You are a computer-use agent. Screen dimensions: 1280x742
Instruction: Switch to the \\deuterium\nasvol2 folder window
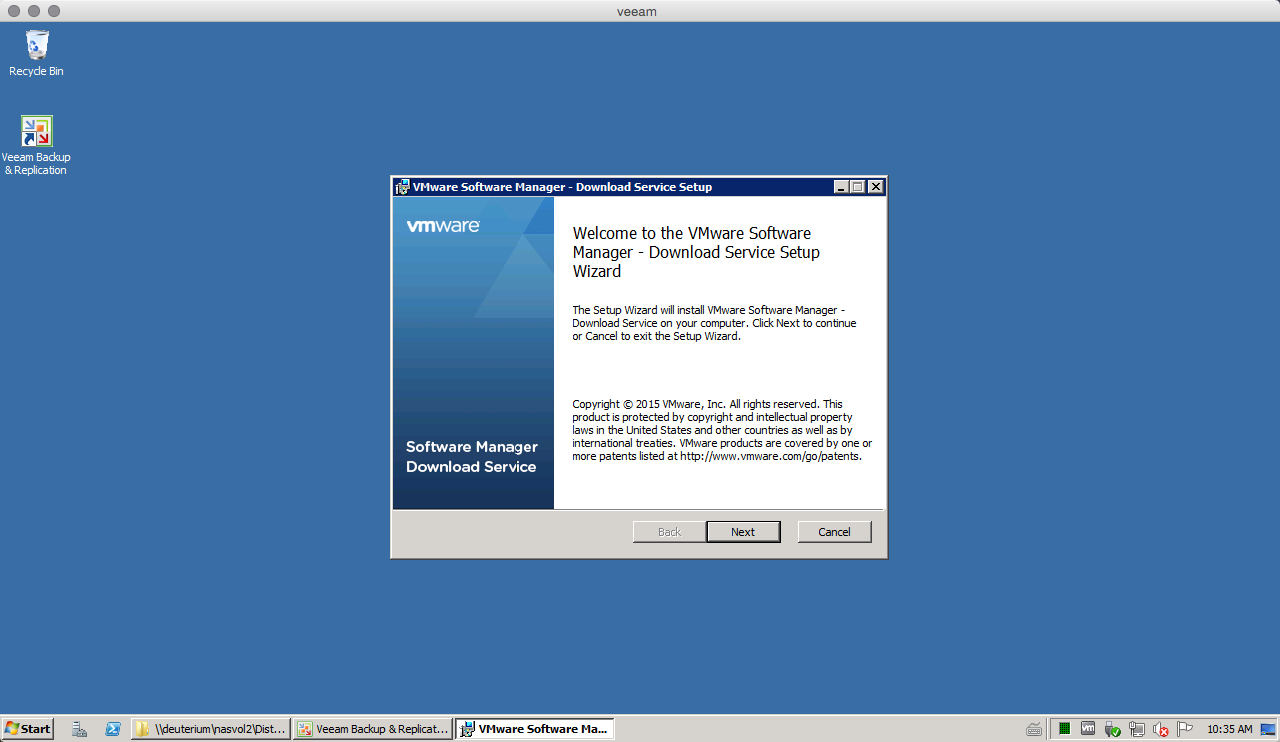[211, 729]
